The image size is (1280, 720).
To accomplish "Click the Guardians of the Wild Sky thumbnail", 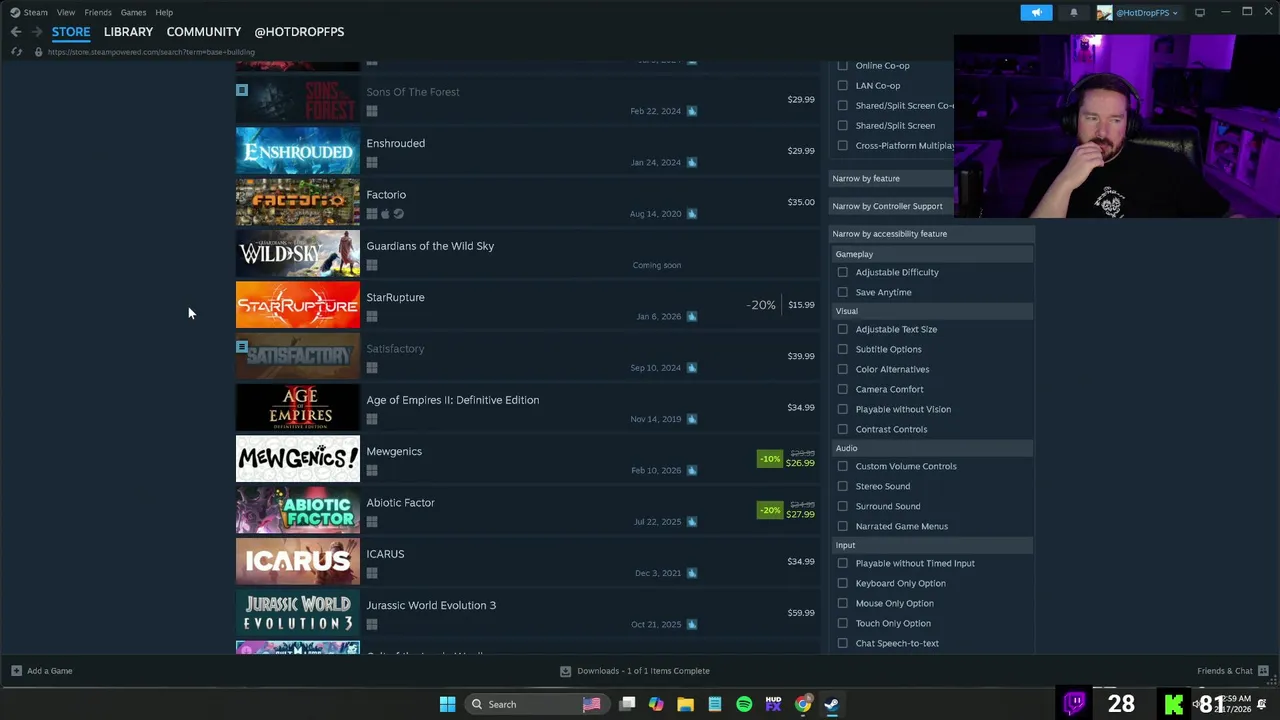I will pyautogui.click(x=298, y=254).
